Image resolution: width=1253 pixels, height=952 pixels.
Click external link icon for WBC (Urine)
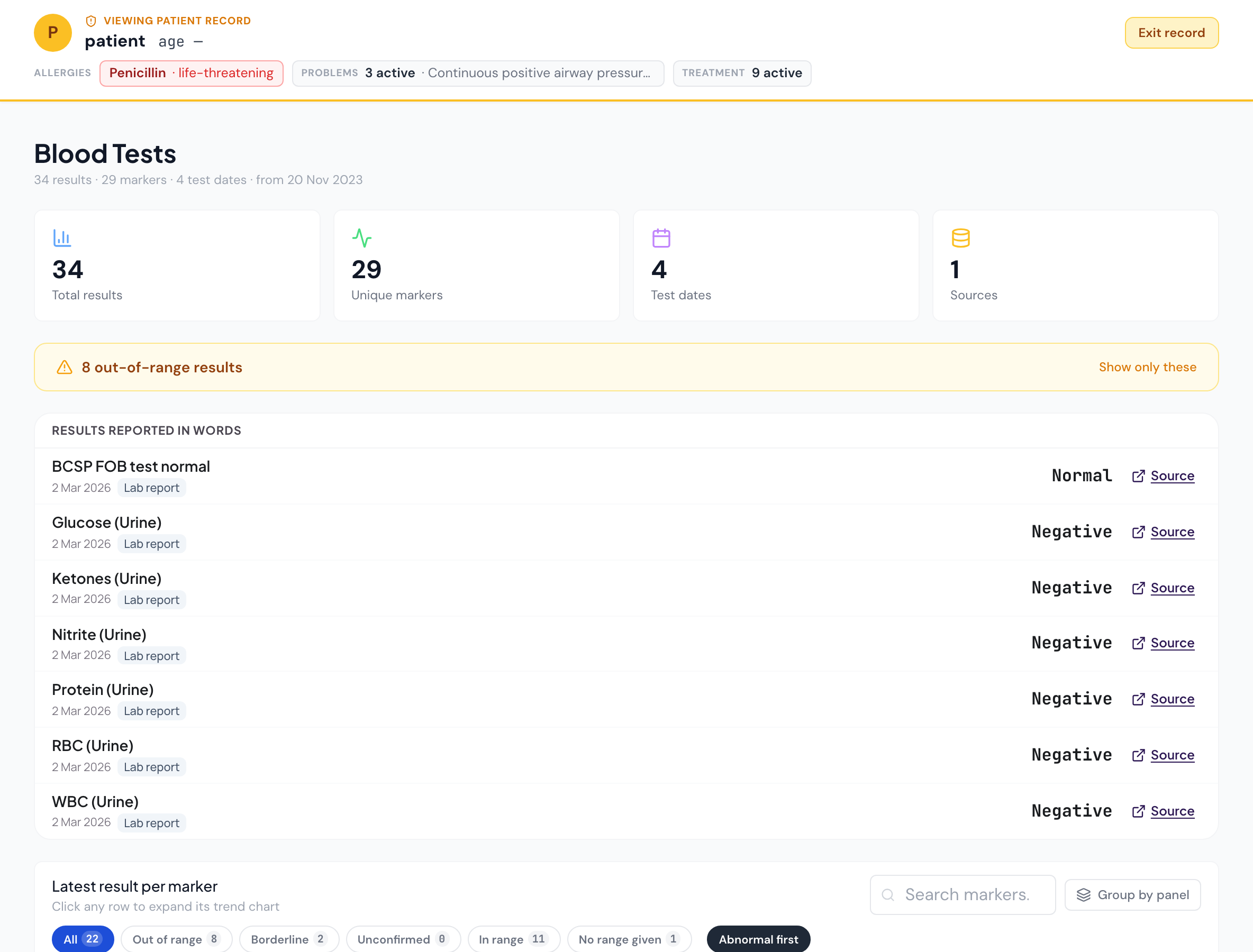1138,811
